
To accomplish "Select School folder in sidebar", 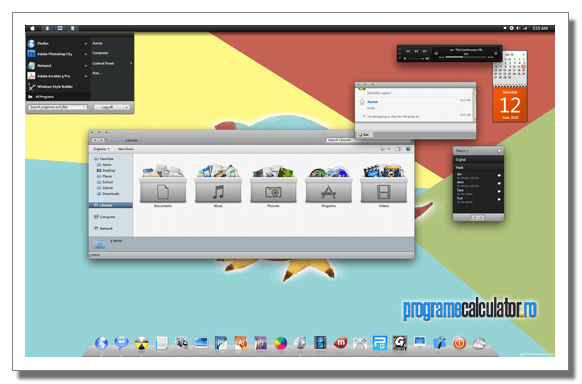I will [105, 182].
